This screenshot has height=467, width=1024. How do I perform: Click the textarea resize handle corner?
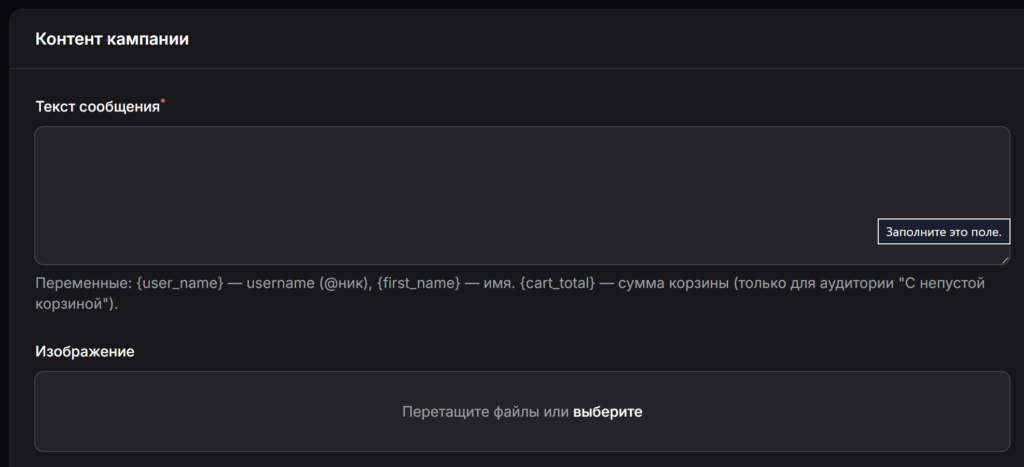(1004, 259)
